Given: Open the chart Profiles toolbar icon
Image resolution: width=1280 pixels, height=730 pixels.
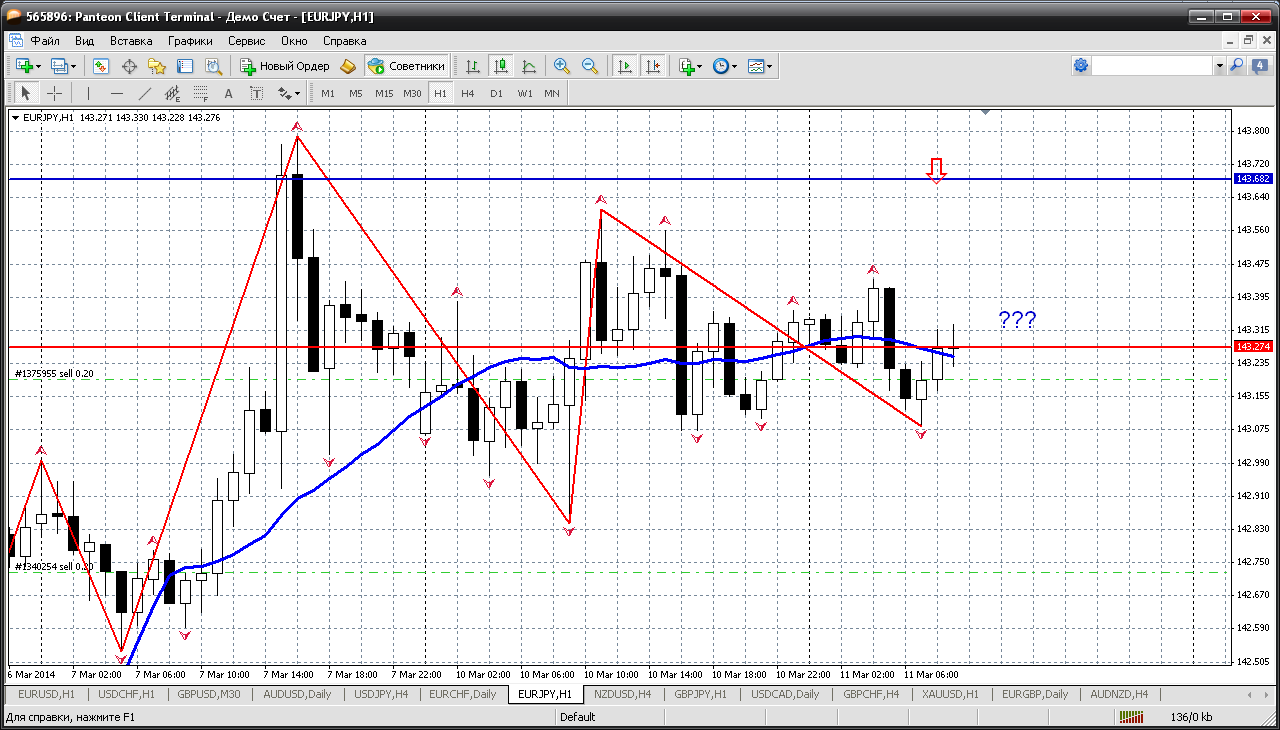Looking at the screenshot, I should pyautogui.click(x=63, y=66).
